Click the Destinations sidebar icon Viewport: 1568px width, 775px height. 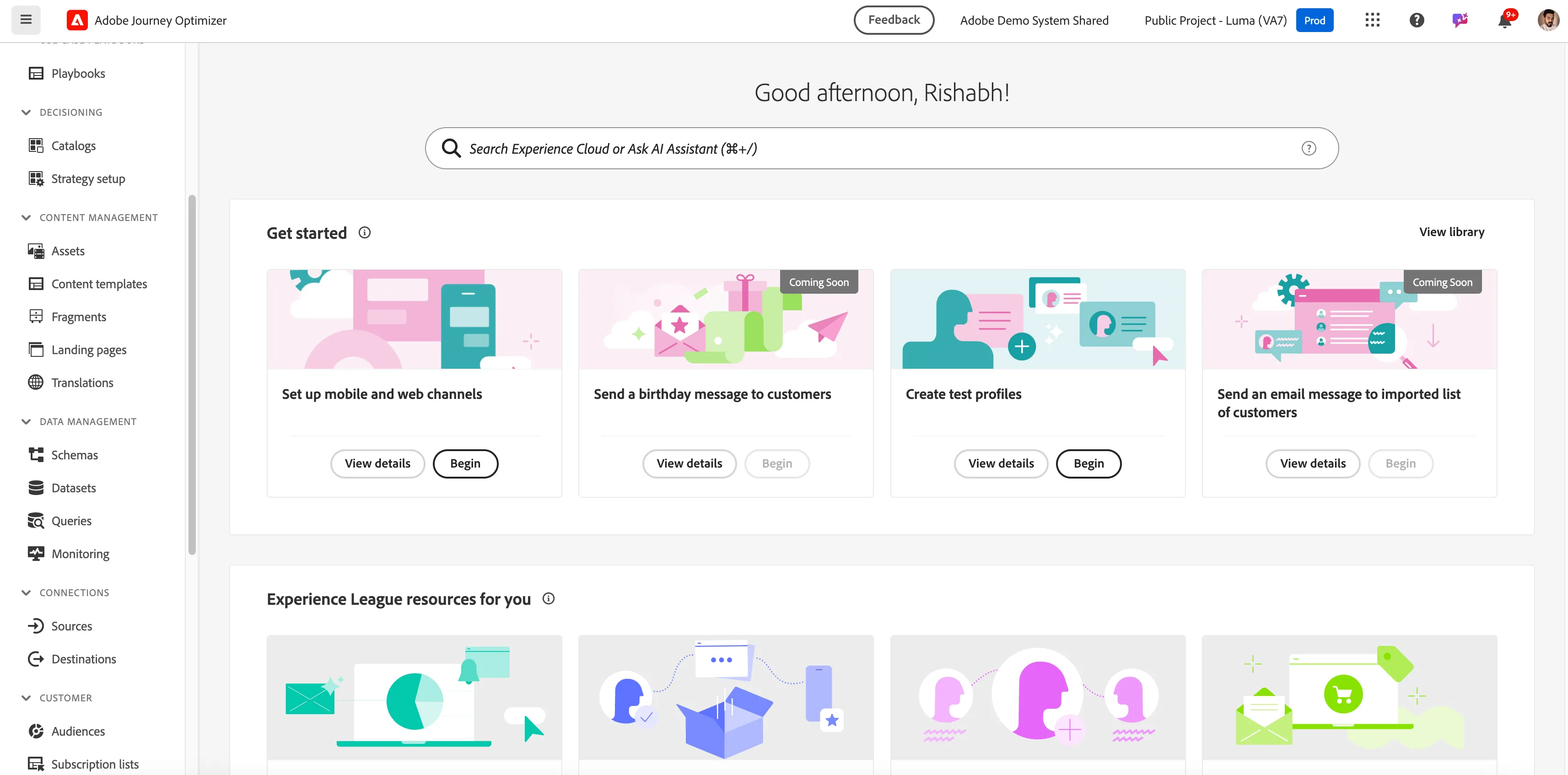[36, 659]
